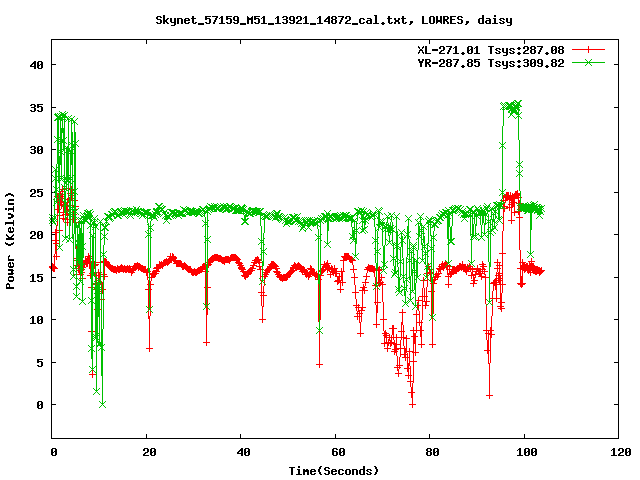Select legend entry YR-287.85 Tsys:309.82

click(491, 63)
